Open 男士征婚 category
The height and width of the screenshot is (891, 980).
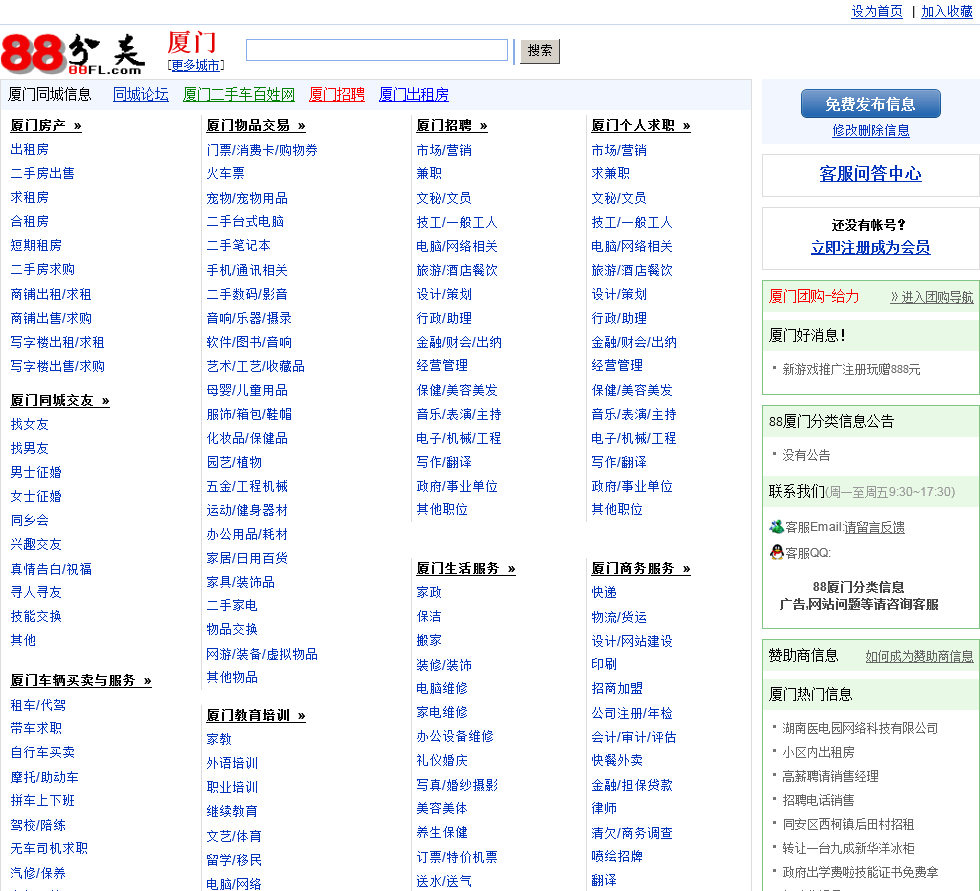(36, 472)
